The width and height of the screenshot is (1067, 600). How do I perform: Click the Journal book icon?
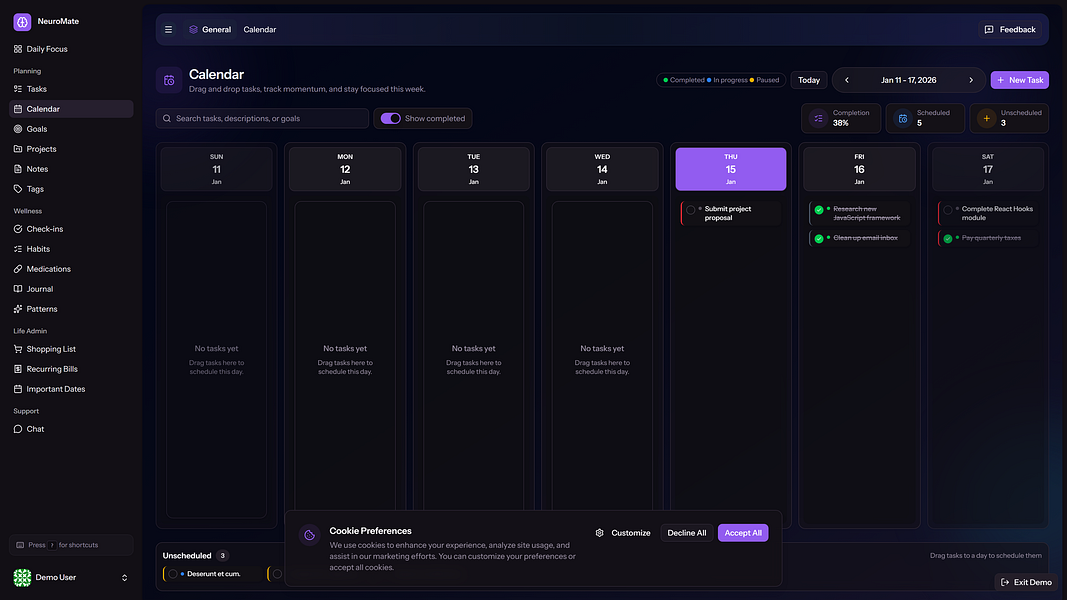click(18, 289)
